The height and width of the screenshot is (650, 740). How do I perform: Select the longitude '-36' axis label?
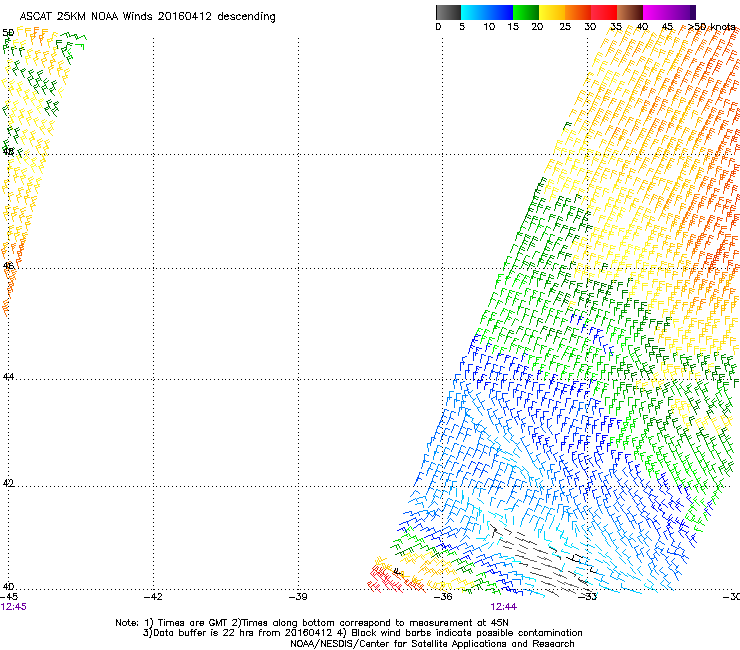[x=443, y=596]
